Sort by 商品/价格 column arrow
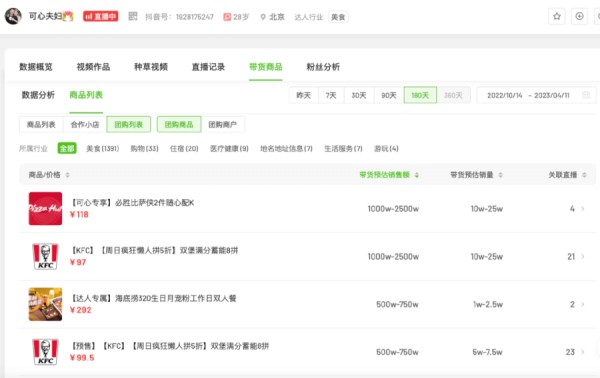Viewport: 600px width, 378px height. tap(67, 175)
